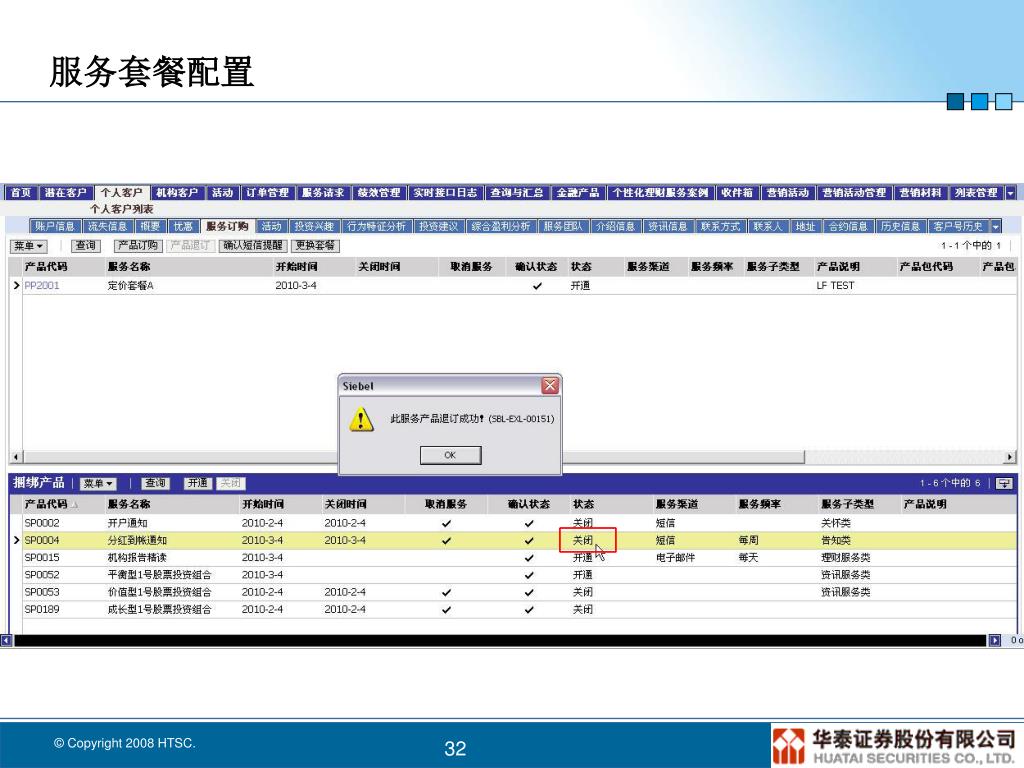Click the 电子邮件 channel cell for SP0015

click(x=675, y=558)
